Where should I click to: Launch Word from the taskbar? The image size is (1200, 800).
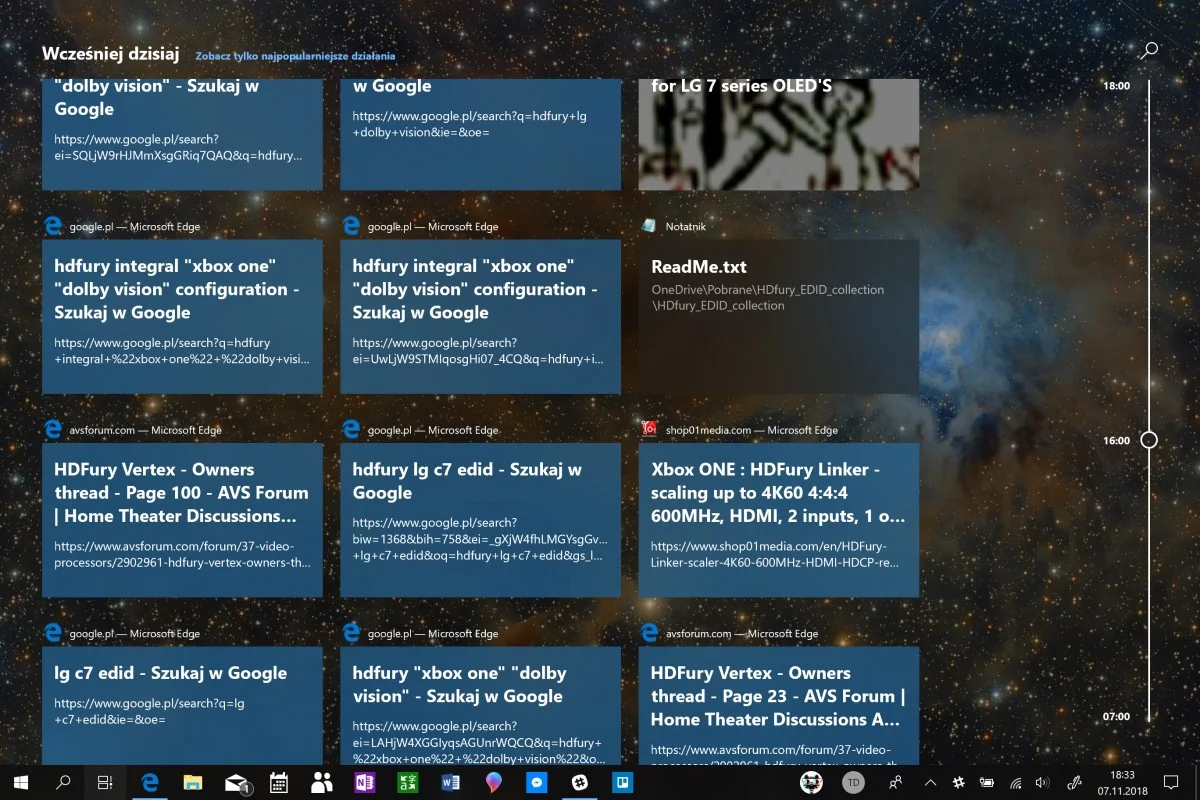point(451,783)
